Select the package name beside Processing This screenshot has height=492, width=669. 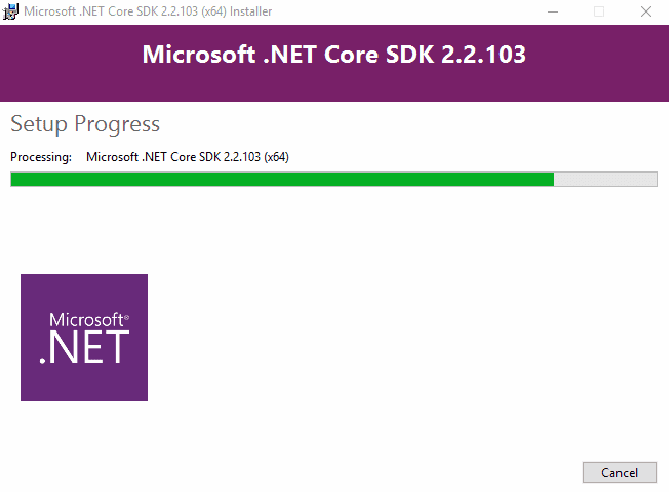187,156
